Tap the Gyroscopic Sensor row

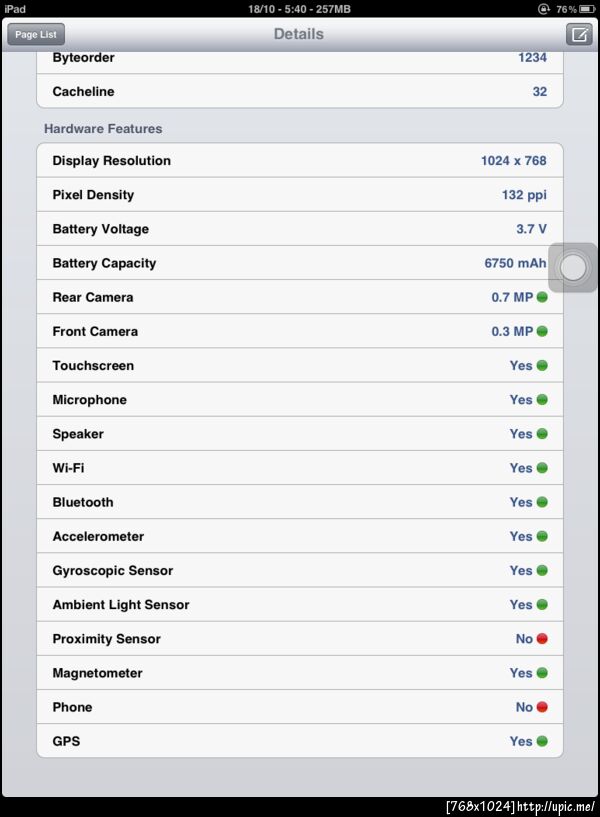[299, 571]
